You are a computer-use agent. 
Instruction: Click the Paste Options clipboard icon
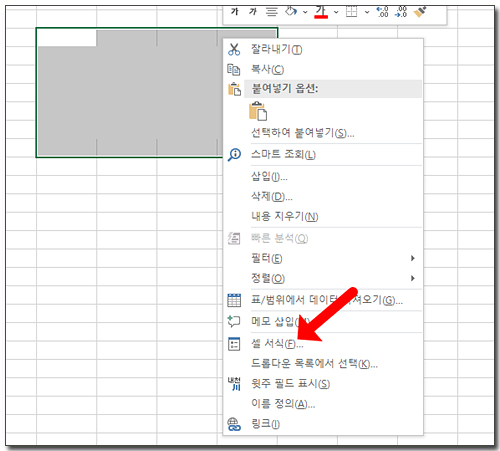pos(234,89)
